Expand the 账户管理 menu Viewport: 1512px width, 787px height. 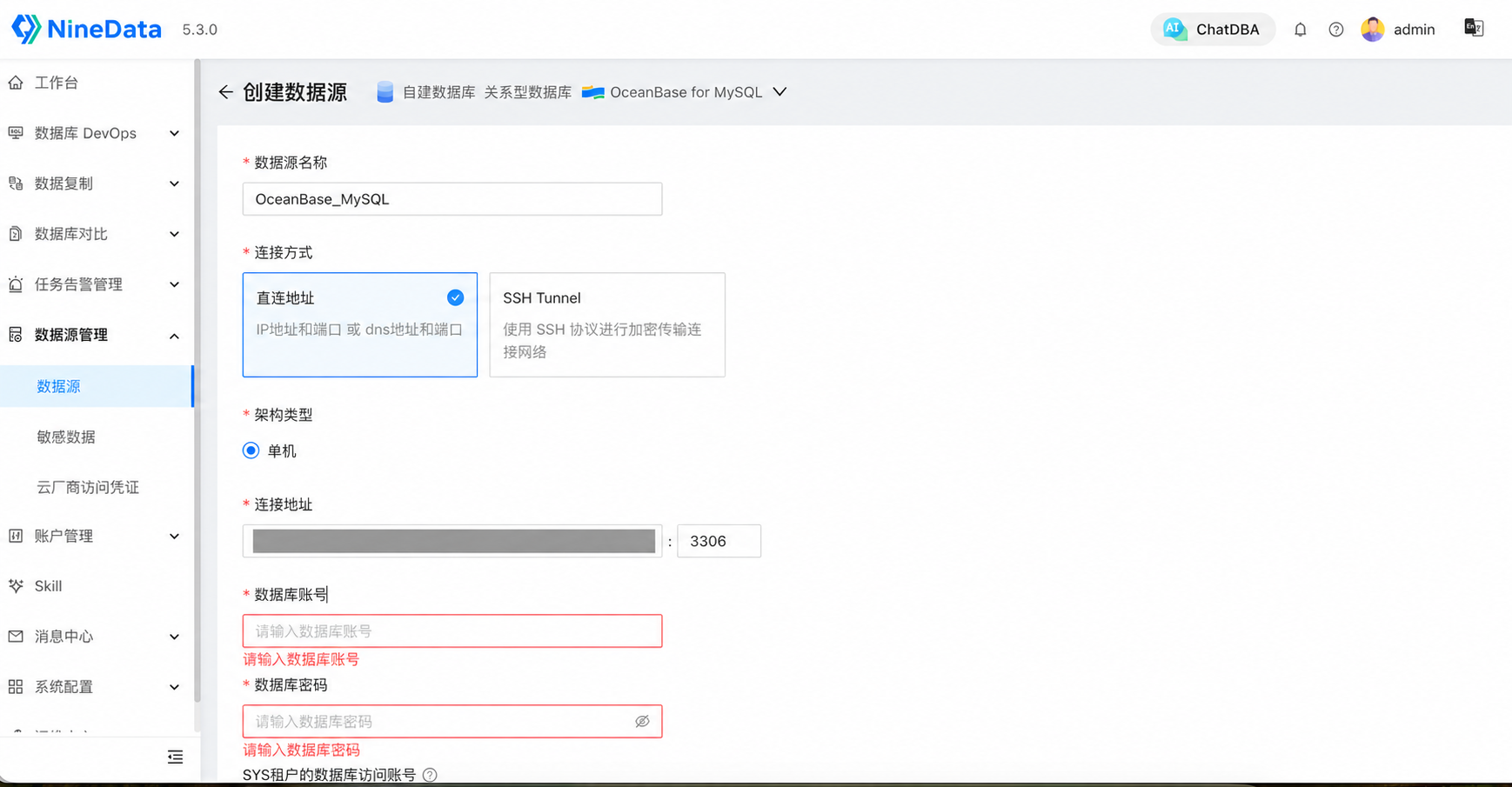tap(96, 536)
